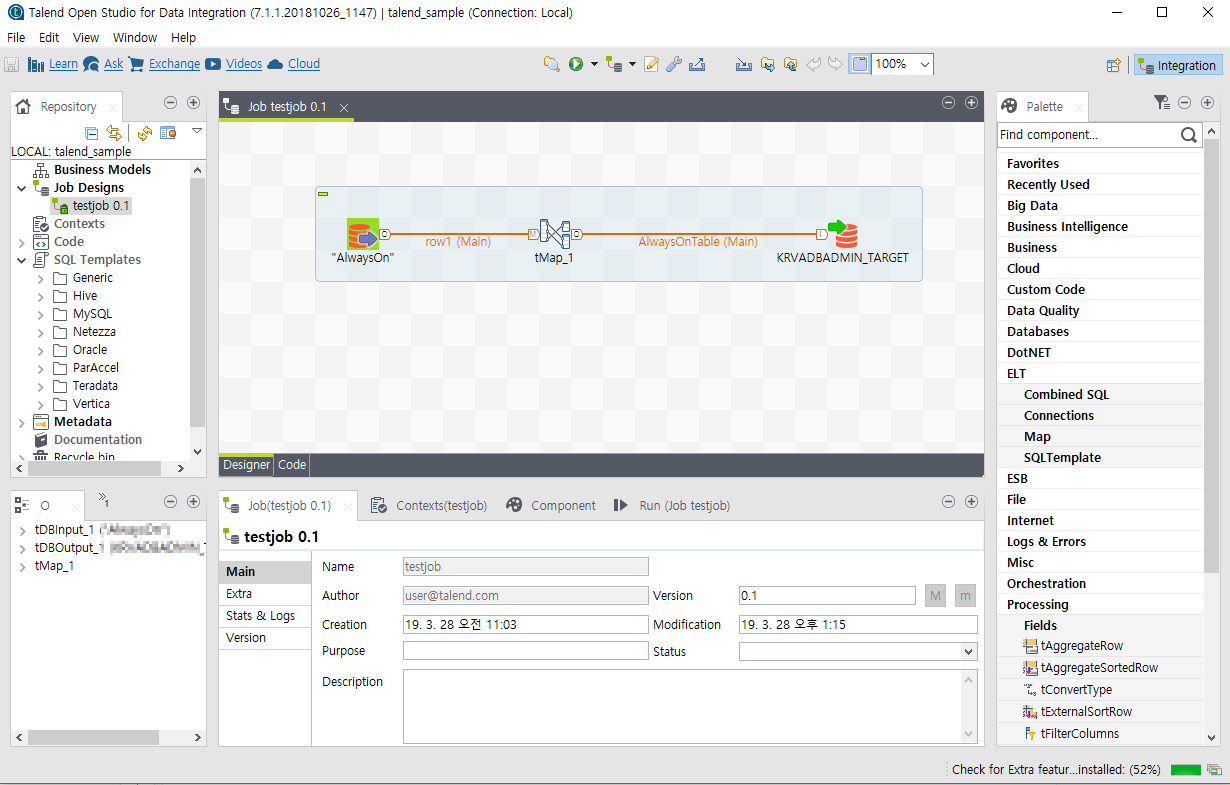Image resolution: width=1230 pixels, height=785 pixels.
Task: Select the Stats & Logs section
Action: (x=265, y=616)
